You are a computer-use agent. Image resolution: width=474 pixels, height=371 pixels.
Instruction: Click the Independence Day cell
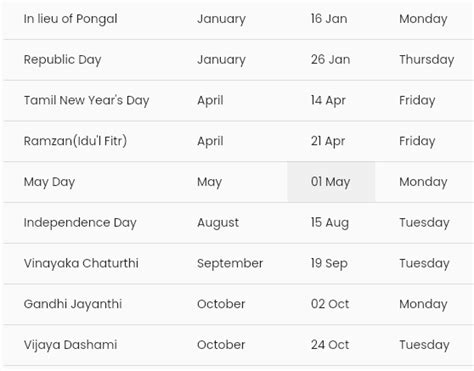[x=80, y=223]
